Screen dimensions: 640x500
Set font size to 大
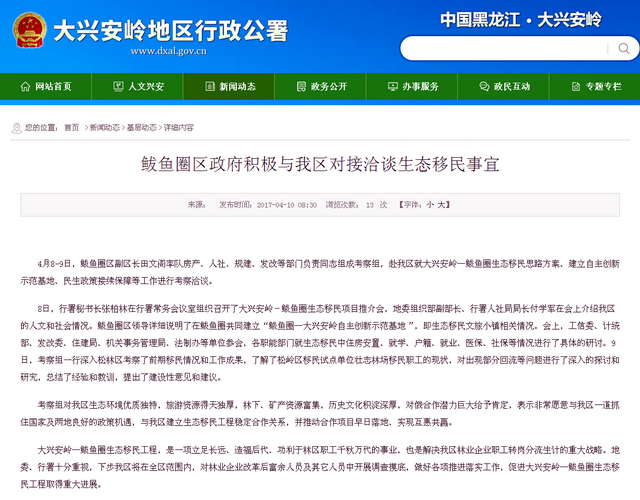[441, 205]
